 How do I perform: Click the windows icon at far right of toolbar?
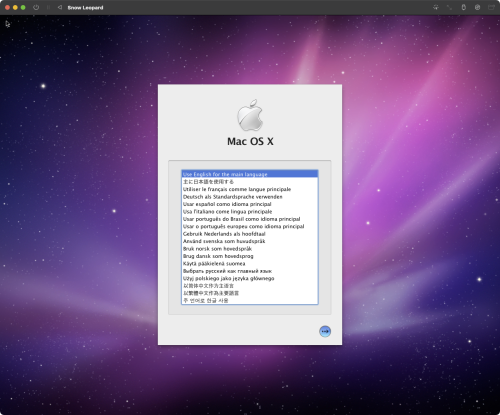click(491, 7)
